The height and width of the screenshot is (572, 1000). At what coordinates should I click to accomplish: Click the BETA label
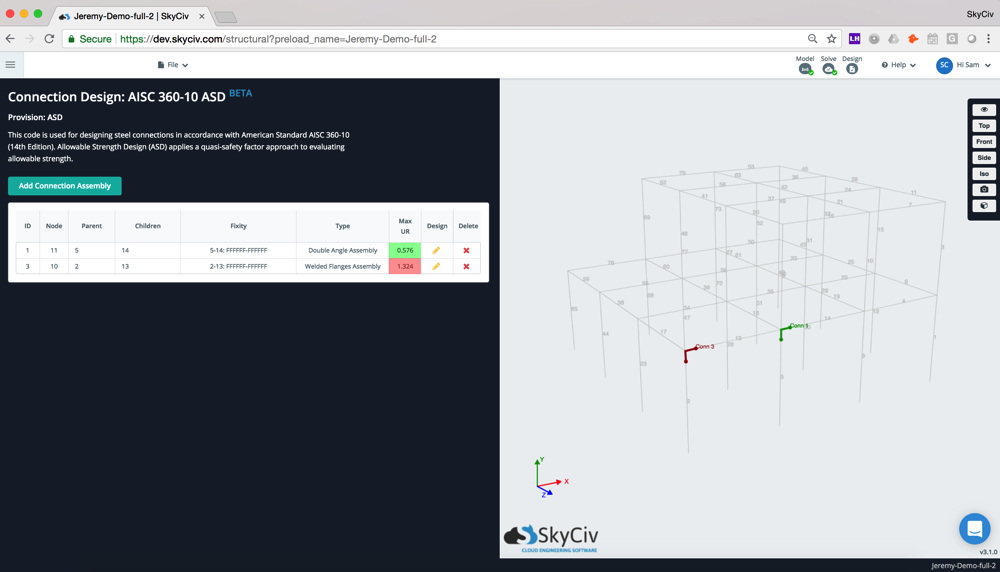pos(240,93)
